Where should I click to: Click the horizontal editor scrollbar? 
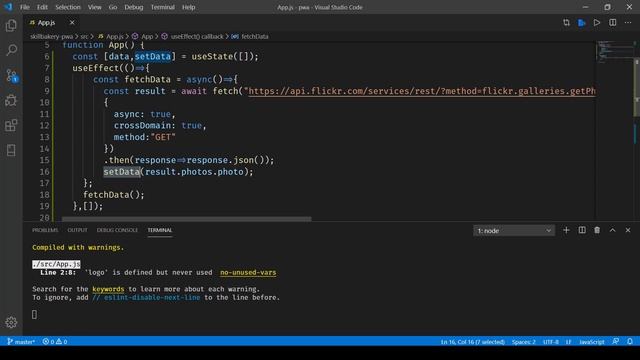click(187, 219)
